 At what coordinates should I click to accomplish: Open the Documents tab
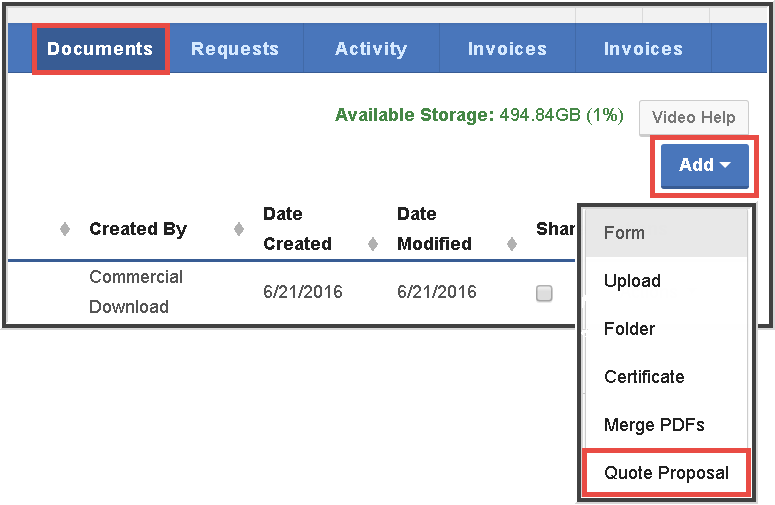point(100,48)
